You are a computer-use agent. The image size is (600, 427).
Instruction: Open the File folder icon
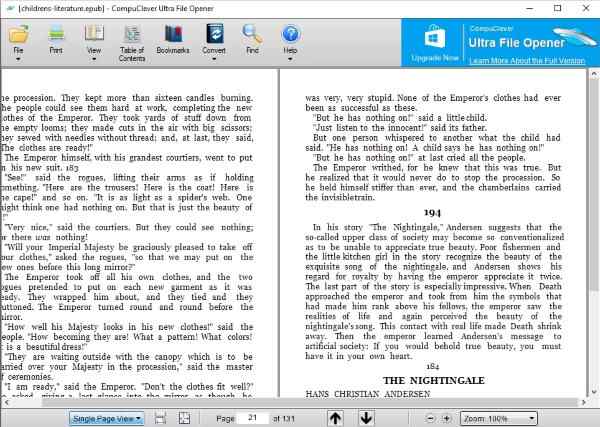click(18, 34)
